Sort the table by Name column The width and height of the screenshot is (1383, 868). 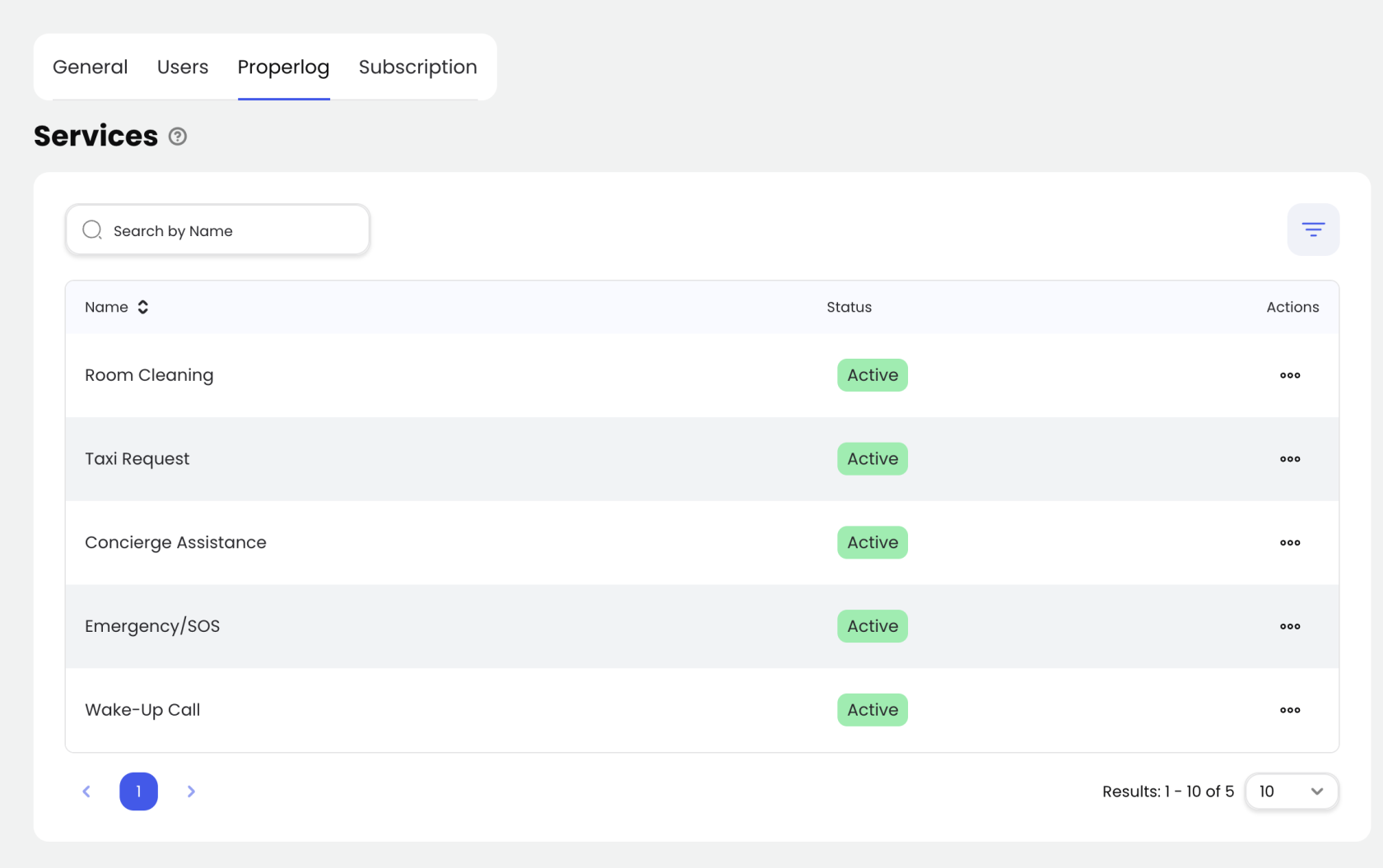[142, 307]
